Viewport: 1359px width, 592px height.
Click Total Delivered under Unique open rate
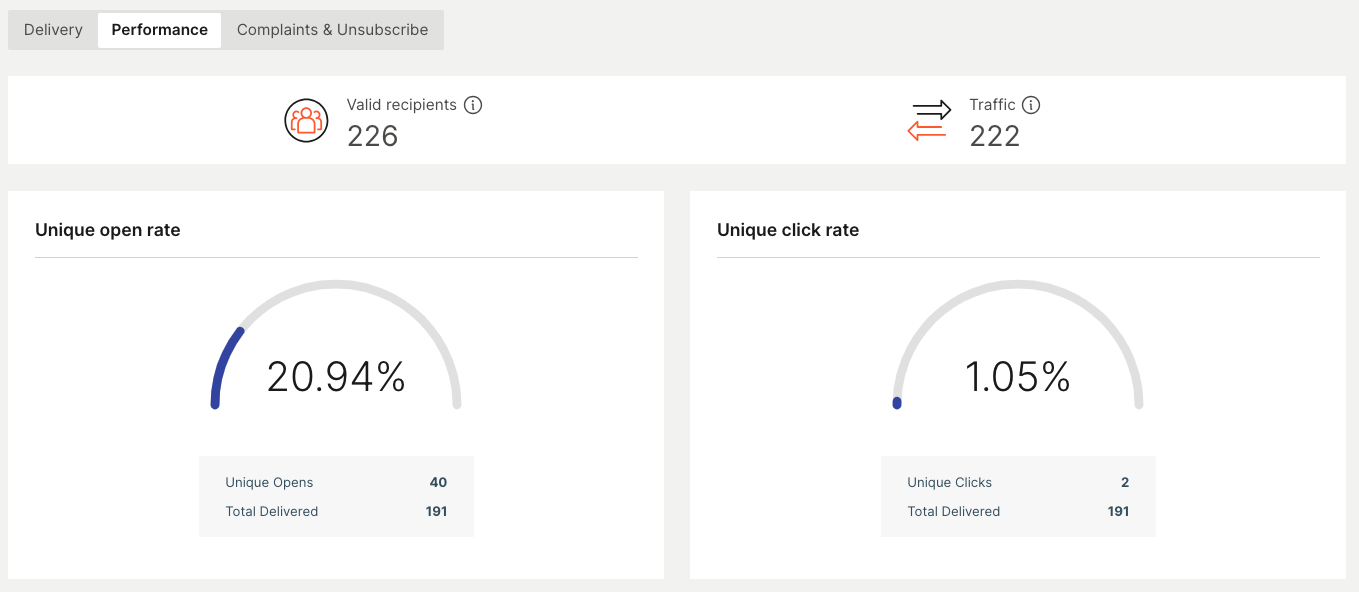click(x=271, y=512)
